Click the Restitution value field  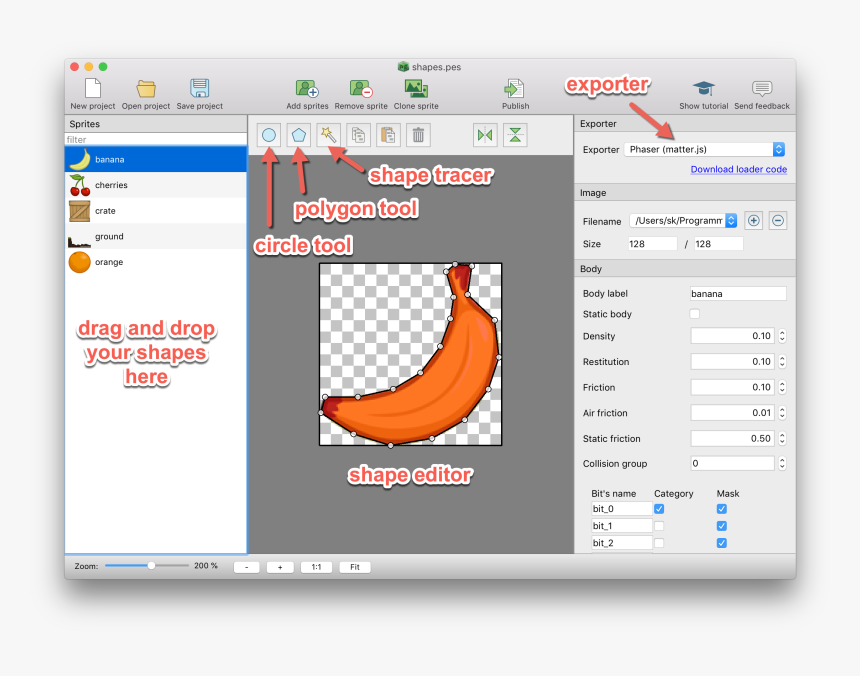pos(732,362)
